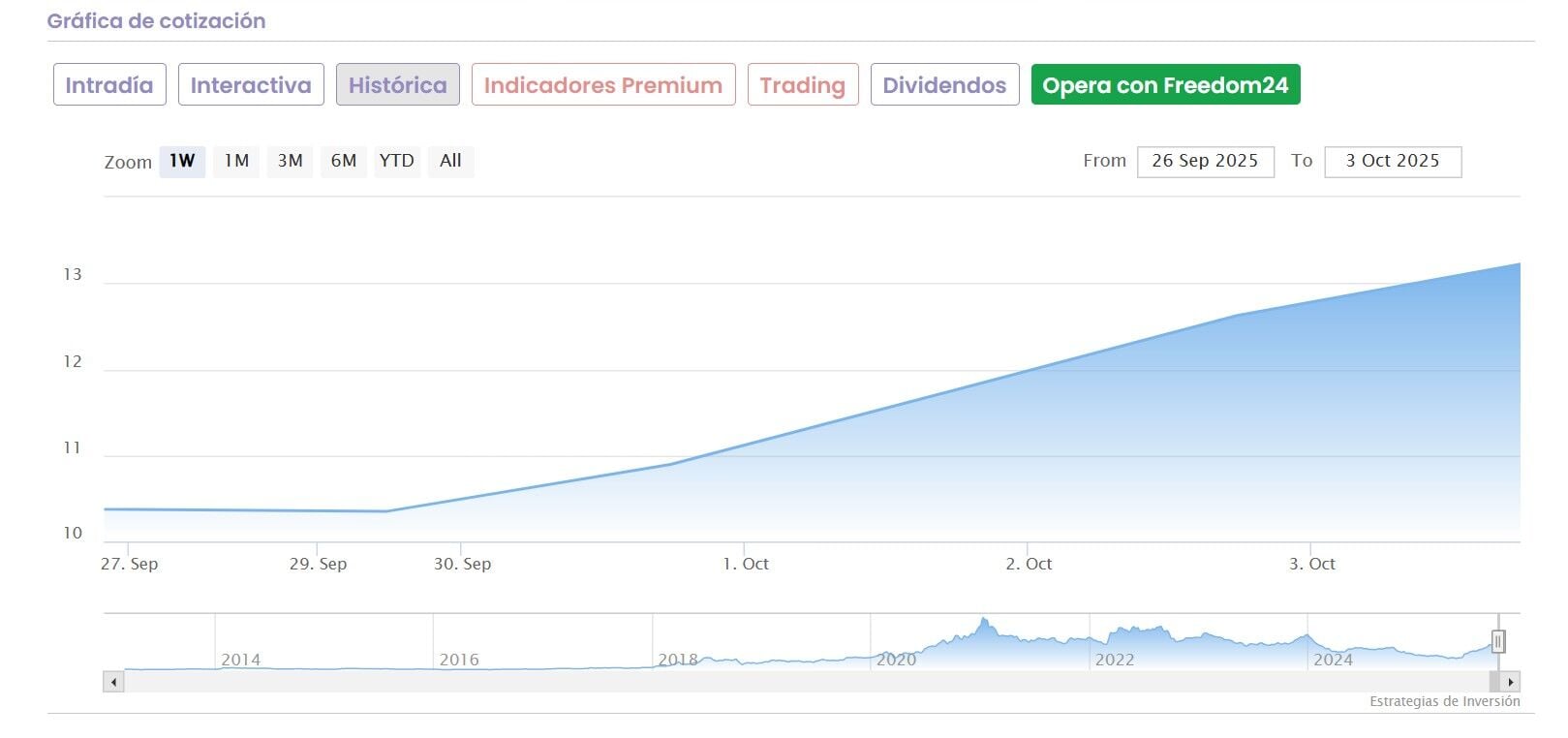Switch to the Interactiva chart tab
This screenshot has height=738, width=1568.
(251, 85)
